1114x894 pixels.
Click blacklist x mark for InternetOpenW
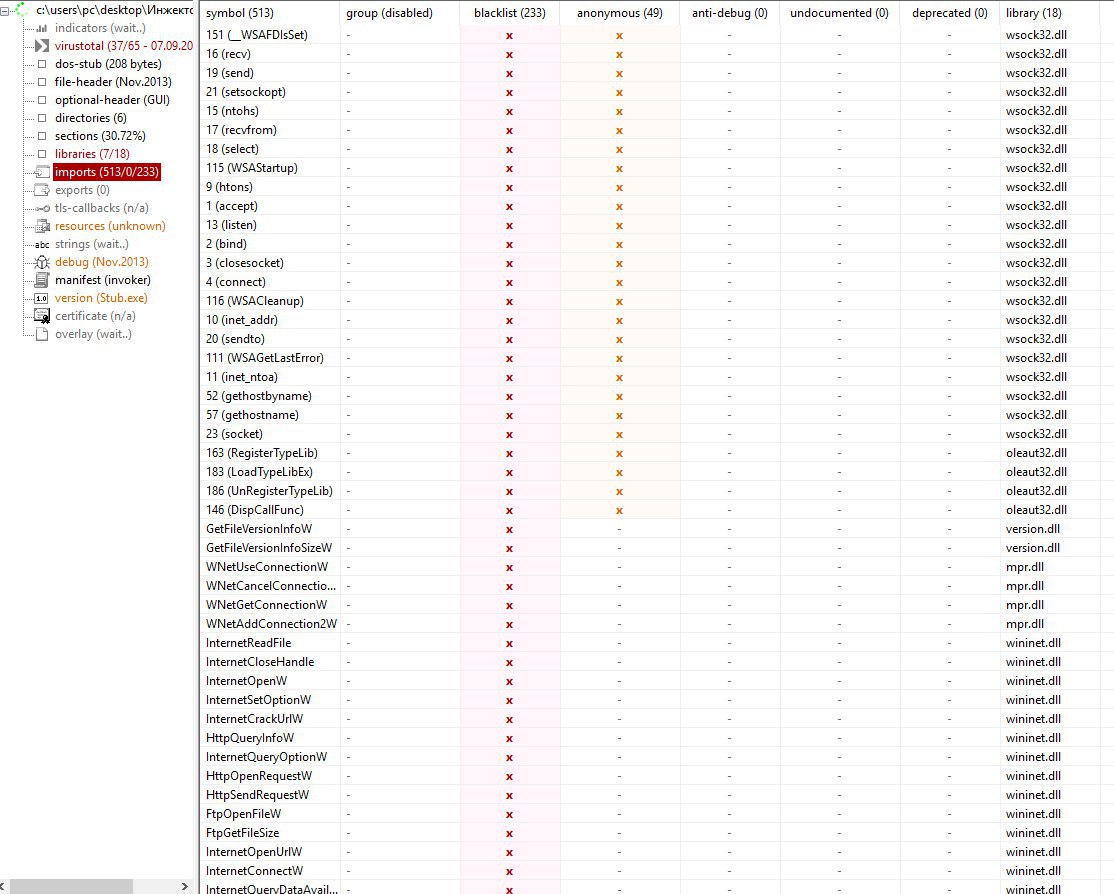pyautogui.click(x=509, y=682)
